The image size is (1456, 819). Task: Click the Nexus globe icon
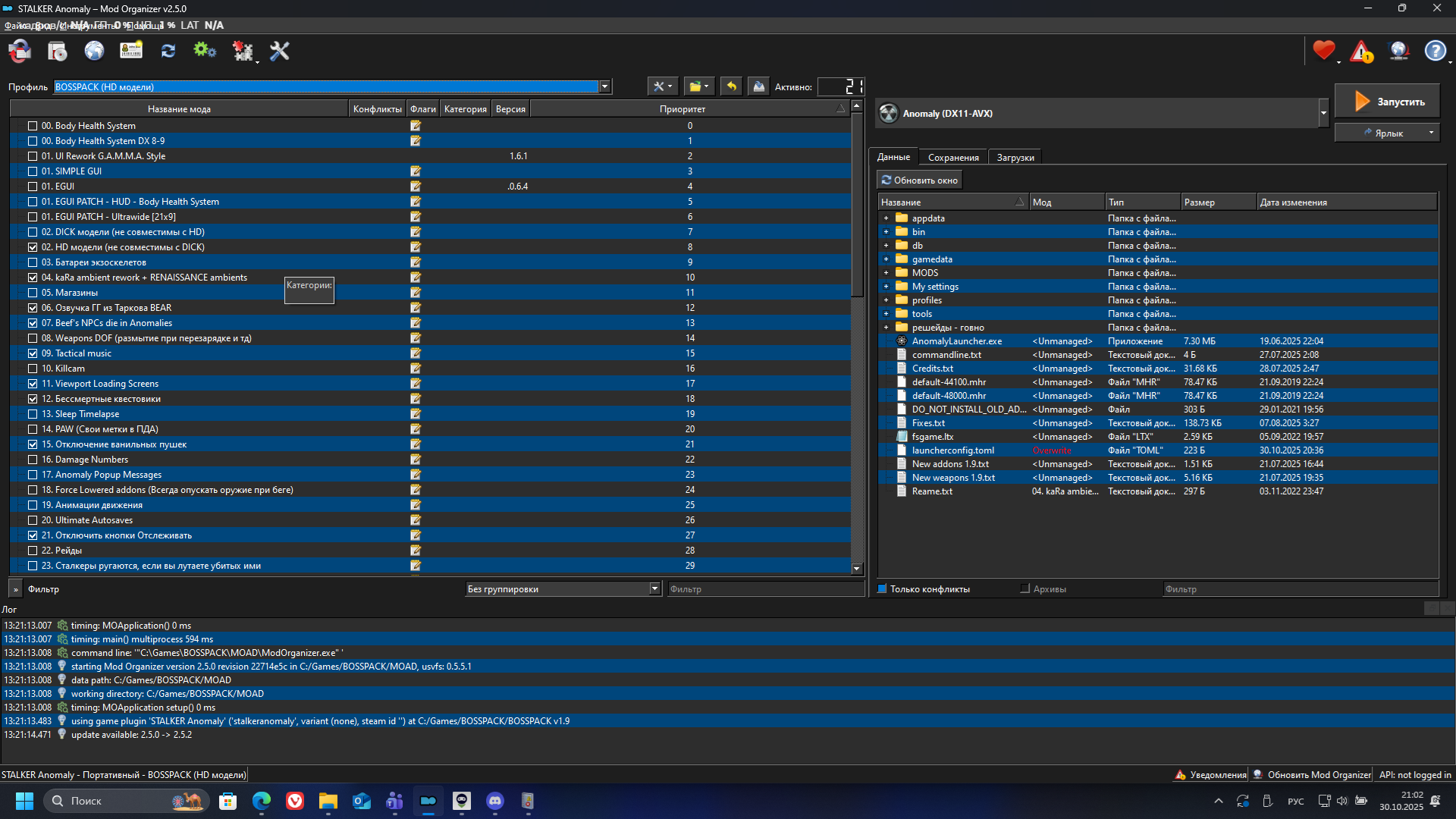(x=94, y=51)
